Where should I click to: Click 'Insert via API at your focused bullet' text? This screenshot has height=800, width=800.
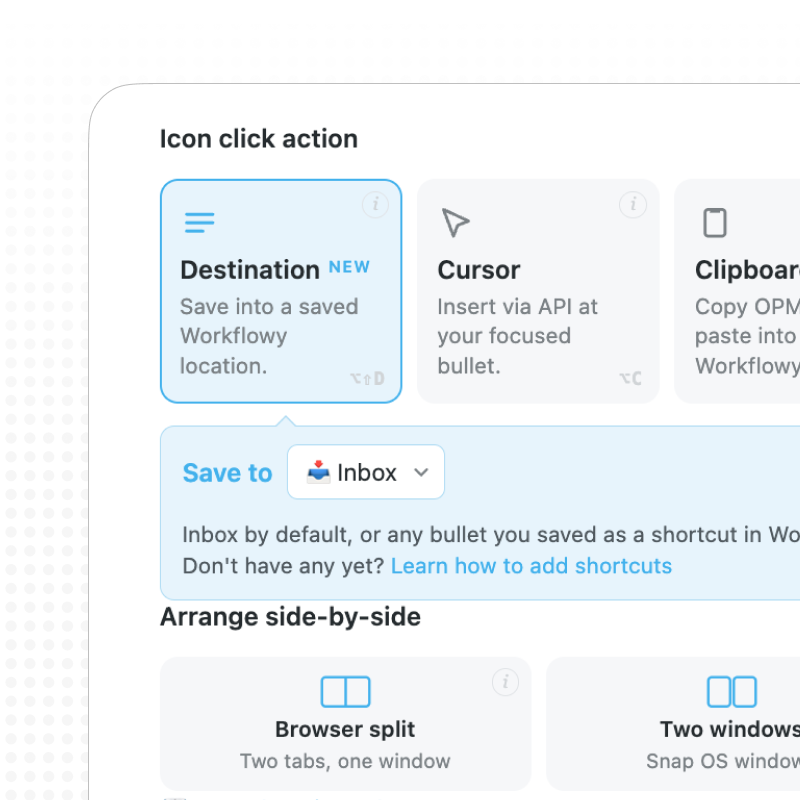[x=517, y=336]
